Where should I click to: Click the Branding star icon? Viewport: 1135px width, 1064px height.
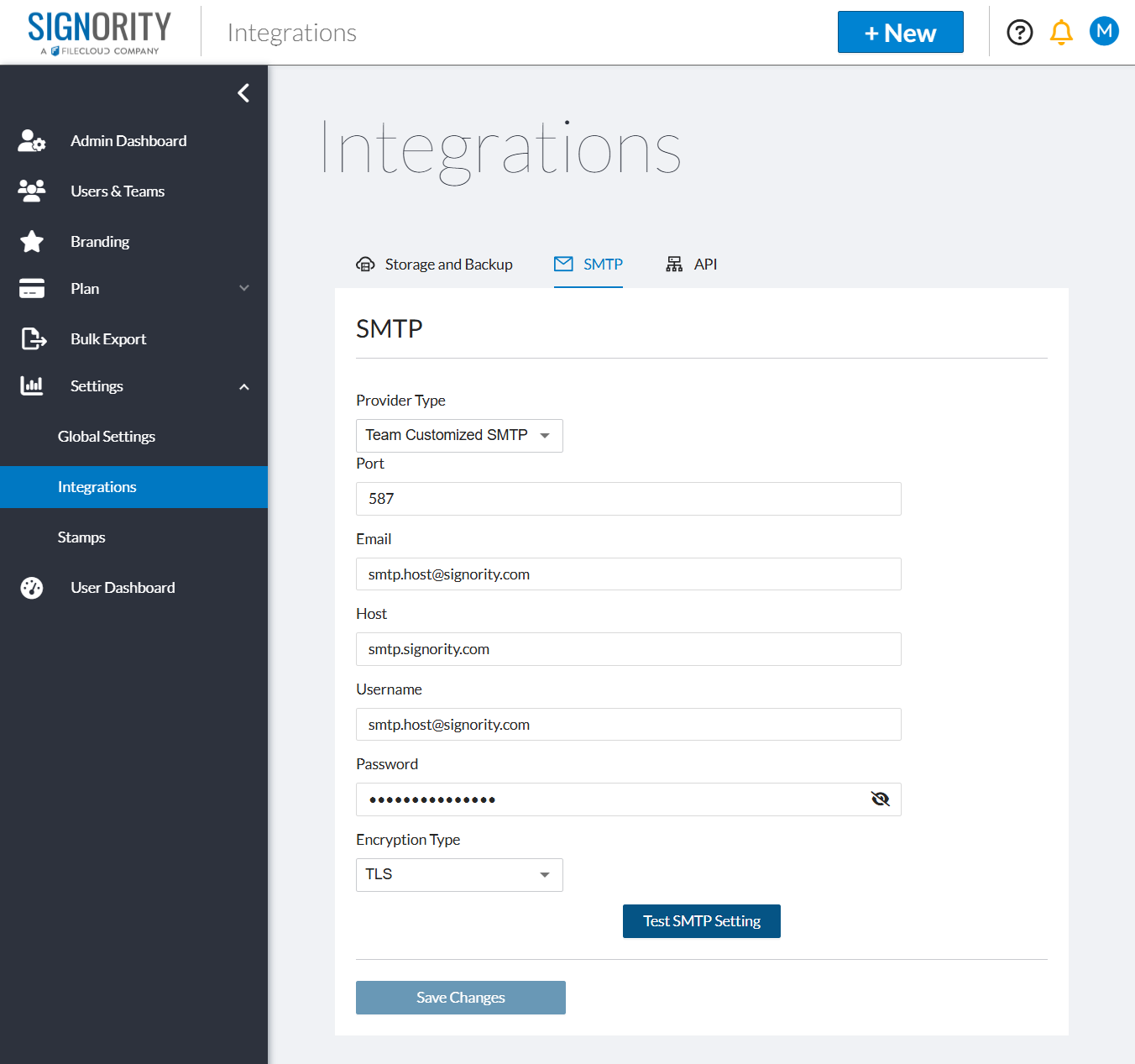[32, 242]
